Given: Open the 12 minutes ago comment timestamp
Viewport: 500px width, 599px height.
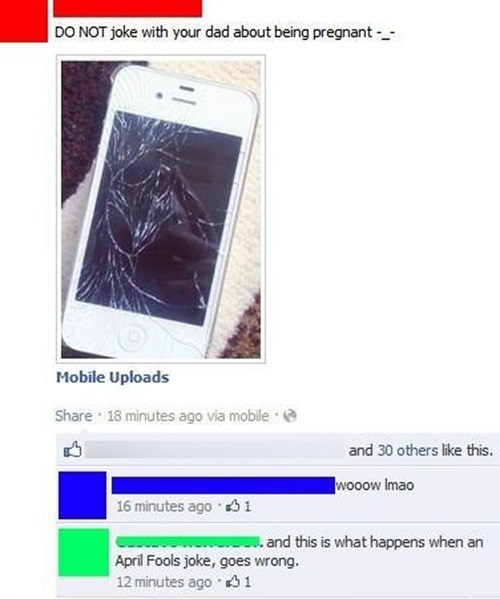Looking at the screenshot, I should [x=164, y=582].
